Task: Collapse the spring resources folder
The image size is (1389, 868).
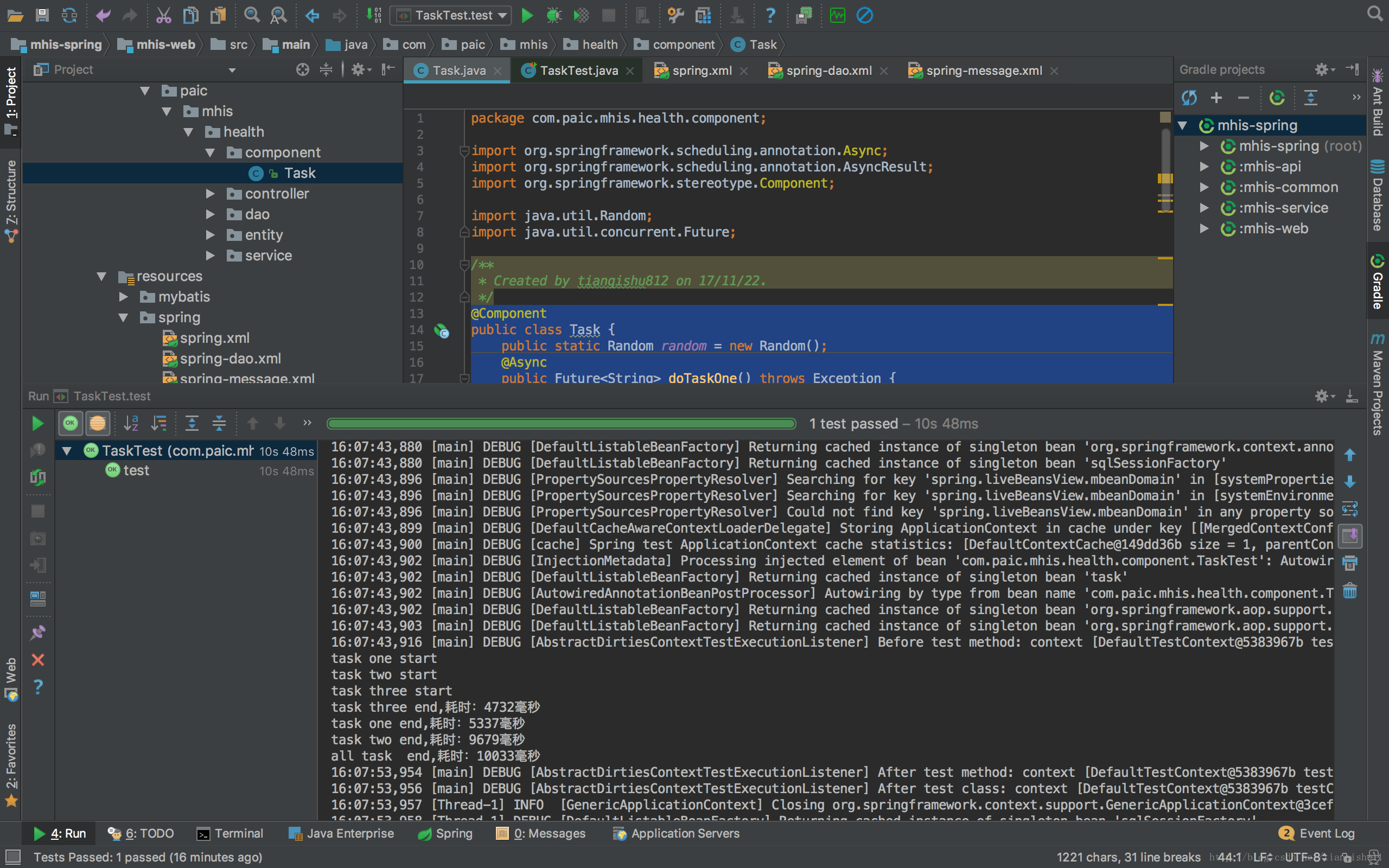Action: coord(123,317)
